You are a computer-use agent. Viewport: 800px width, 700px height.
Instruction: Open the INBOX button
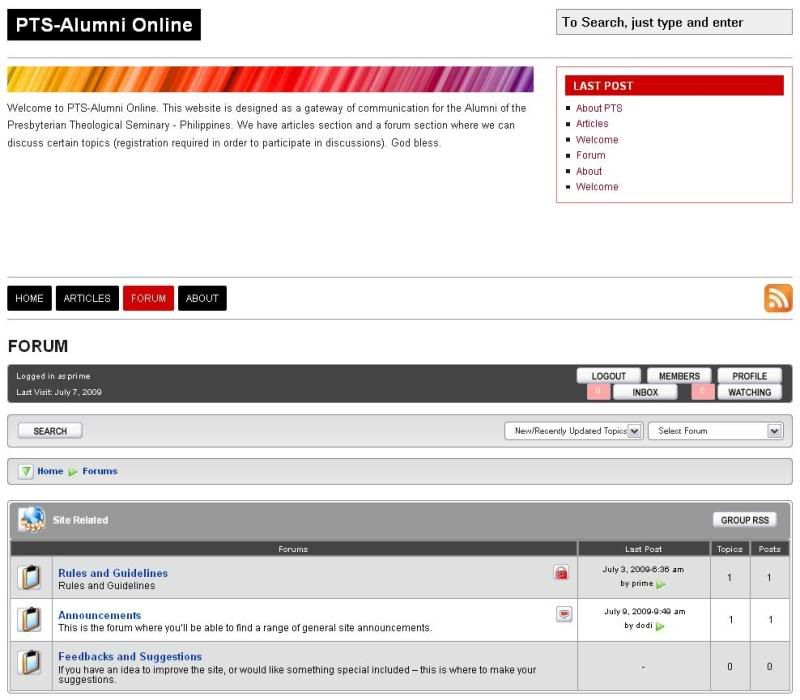point(645,392)
